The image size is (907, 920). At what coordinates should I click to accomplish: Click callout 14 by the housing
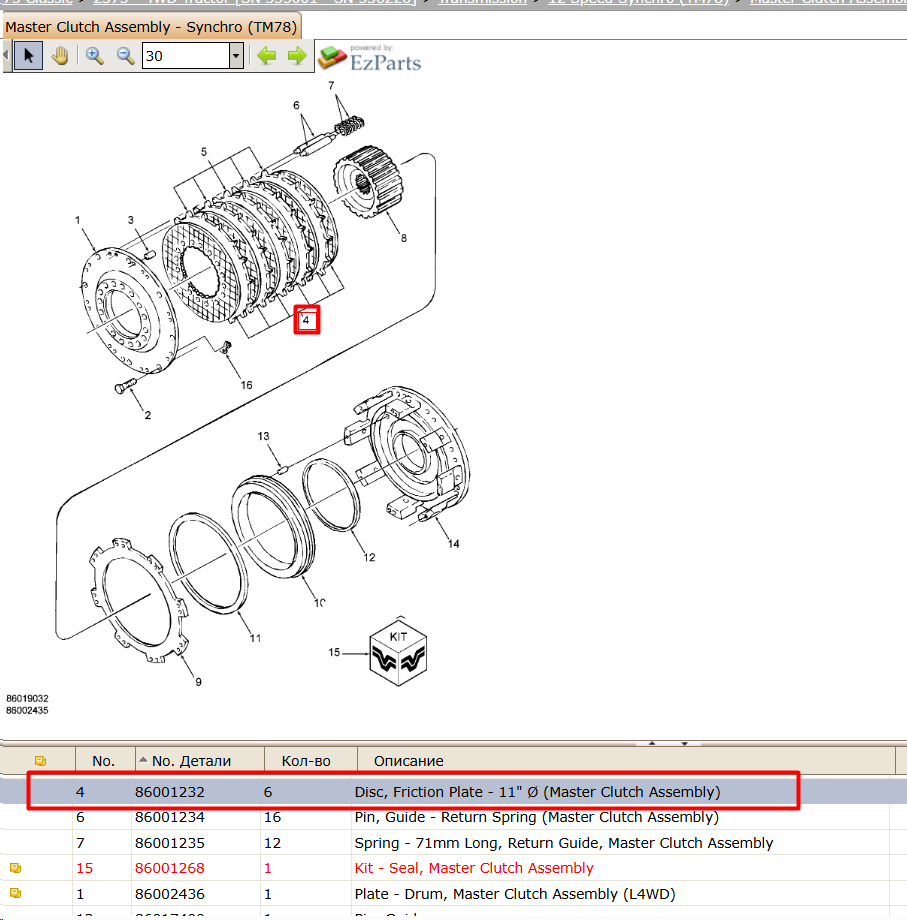(454, 544)
